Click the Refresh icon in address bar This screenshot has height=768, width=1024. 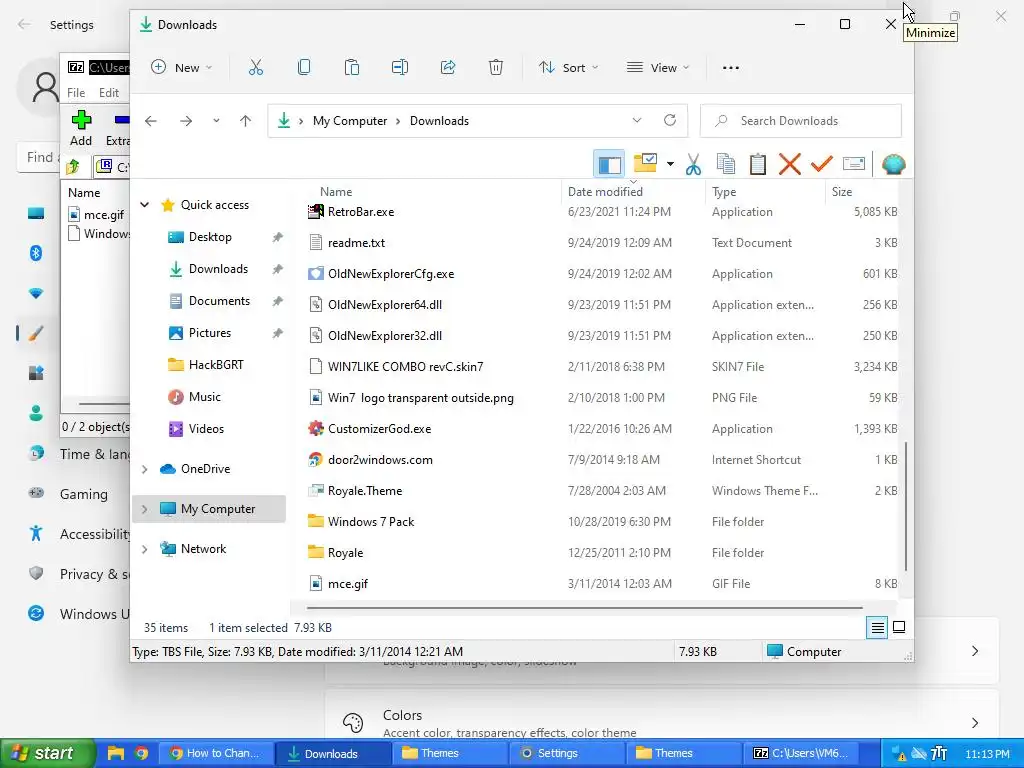(x=669, y=120)
